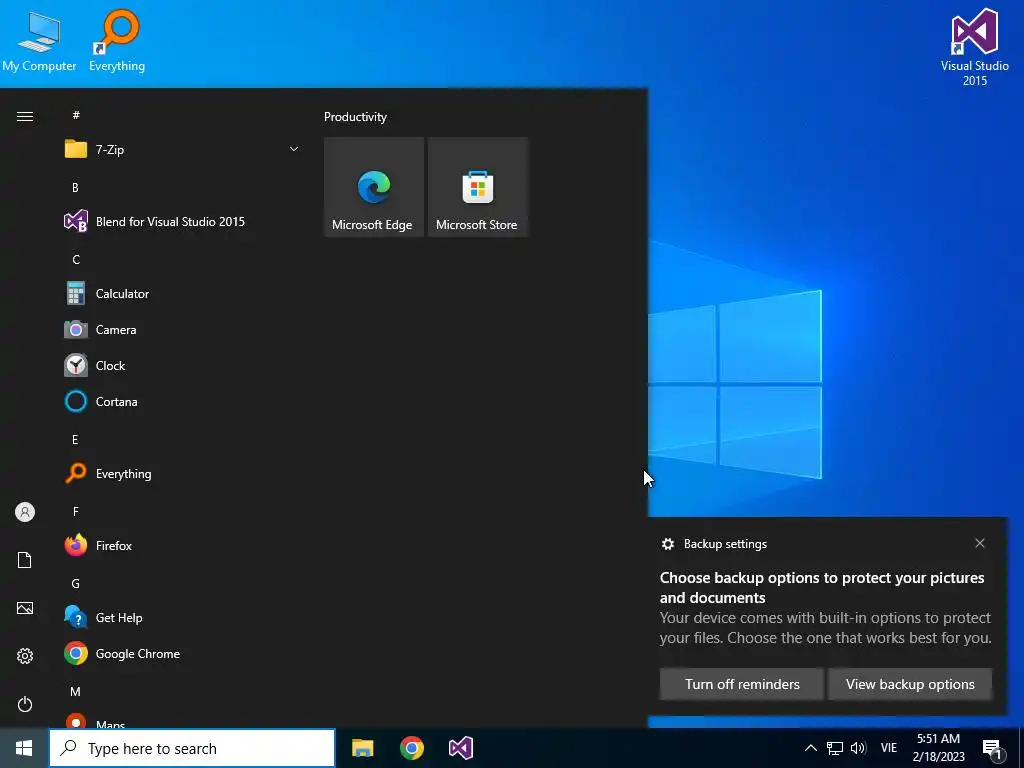Screen dimensions: 1024x768
Task: Open Pictures from Start sidebar
Action: 25,608
